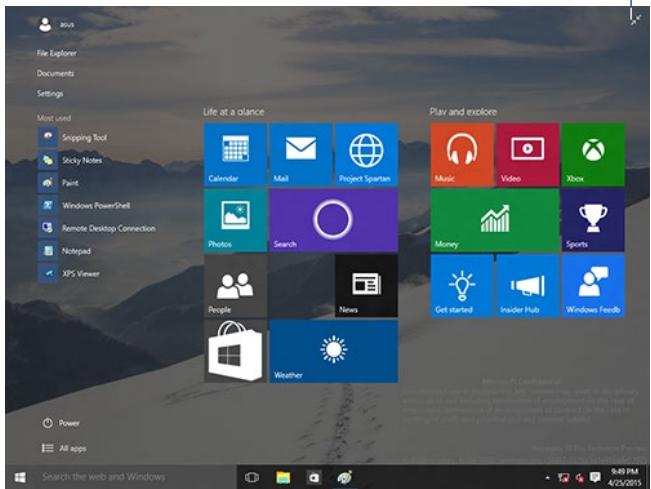Launch Paint from Most used list

tap(59, 183)
